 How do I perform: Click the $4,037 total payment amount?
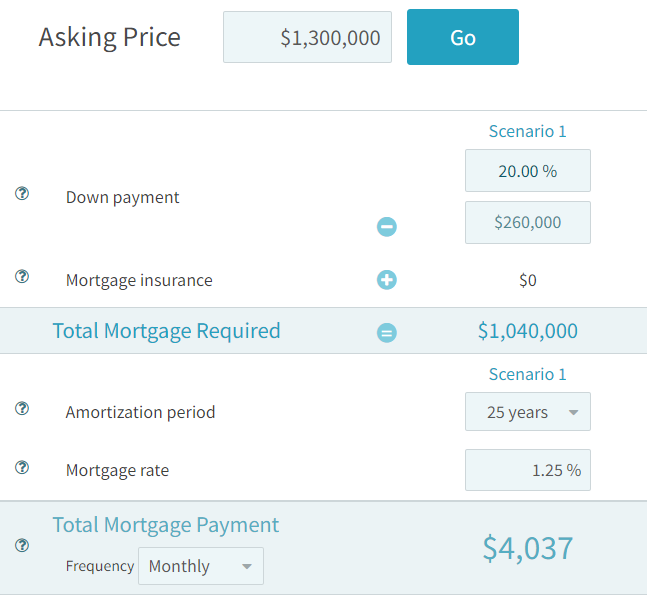click(528, 548)
